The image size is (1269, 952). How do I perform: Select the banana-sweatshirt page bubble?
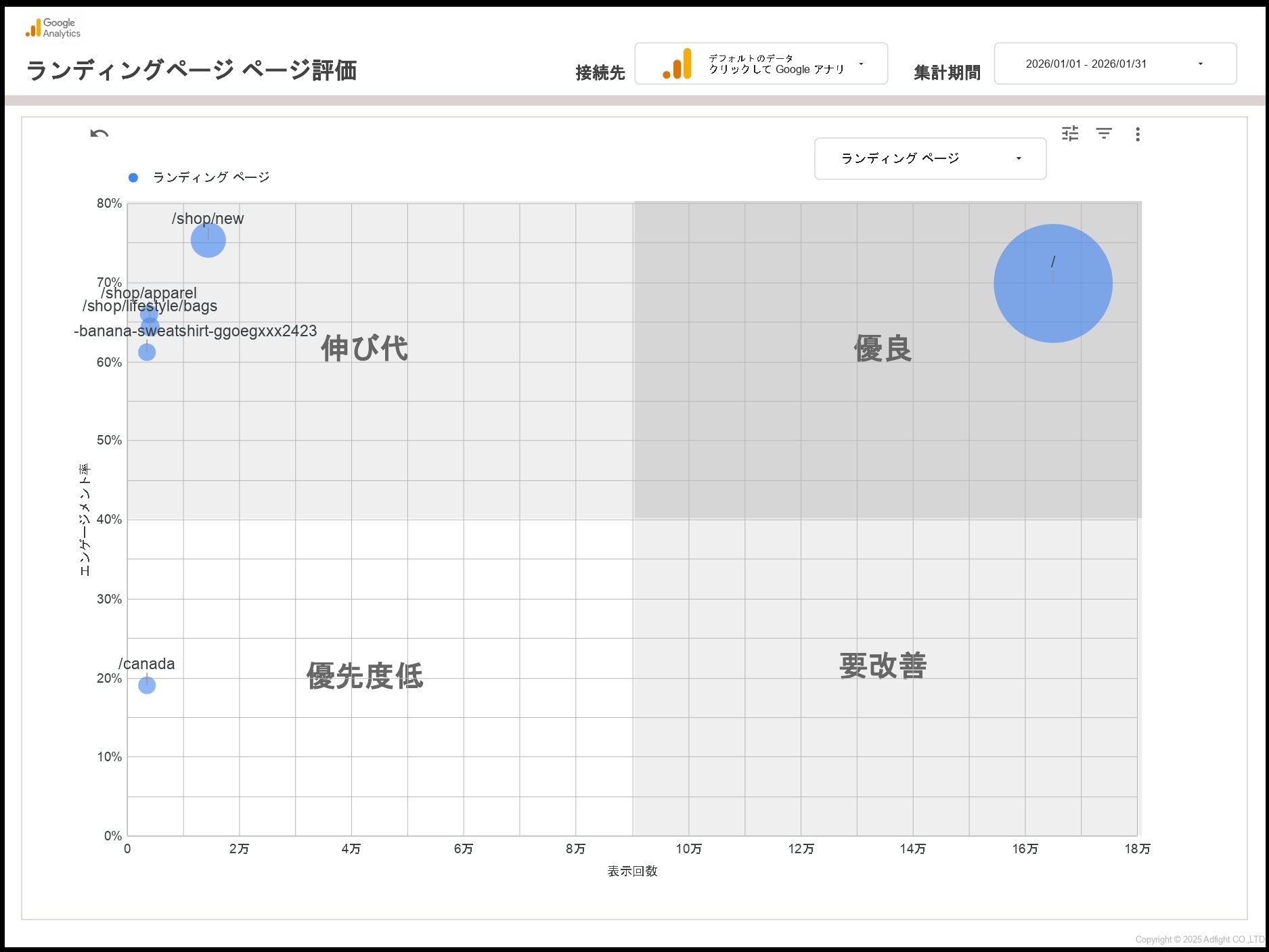[147, 353]
